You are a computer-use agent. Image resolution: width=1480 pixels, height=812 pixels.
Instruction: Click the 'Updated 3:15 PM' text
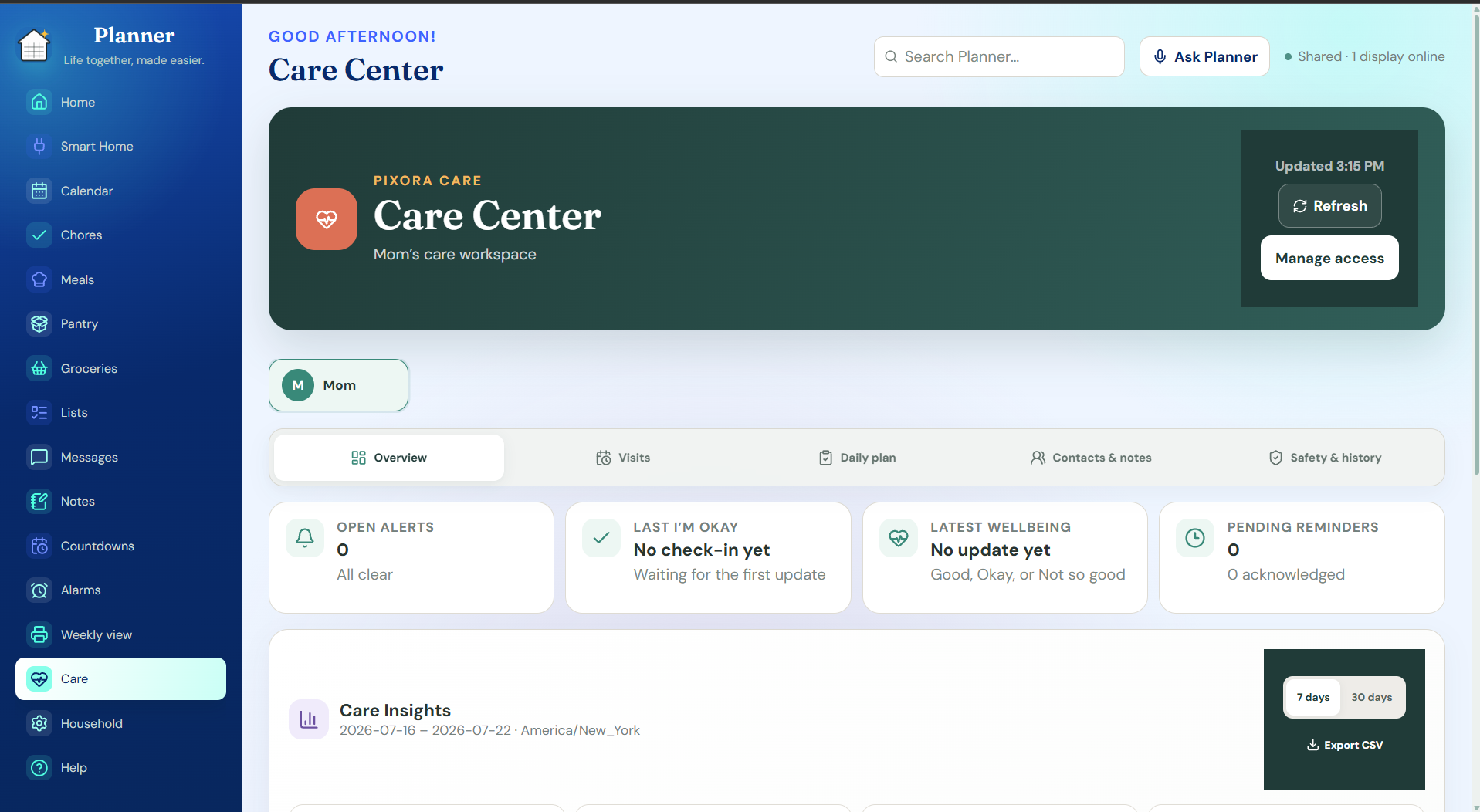tap(1329, 166)
